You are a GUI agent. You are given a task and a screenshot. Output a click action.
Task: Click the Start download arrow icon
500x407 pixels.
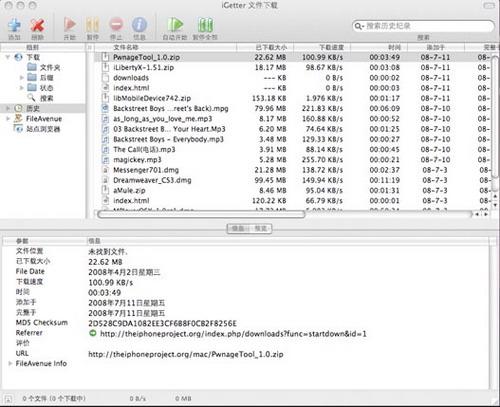pos(70,25)
